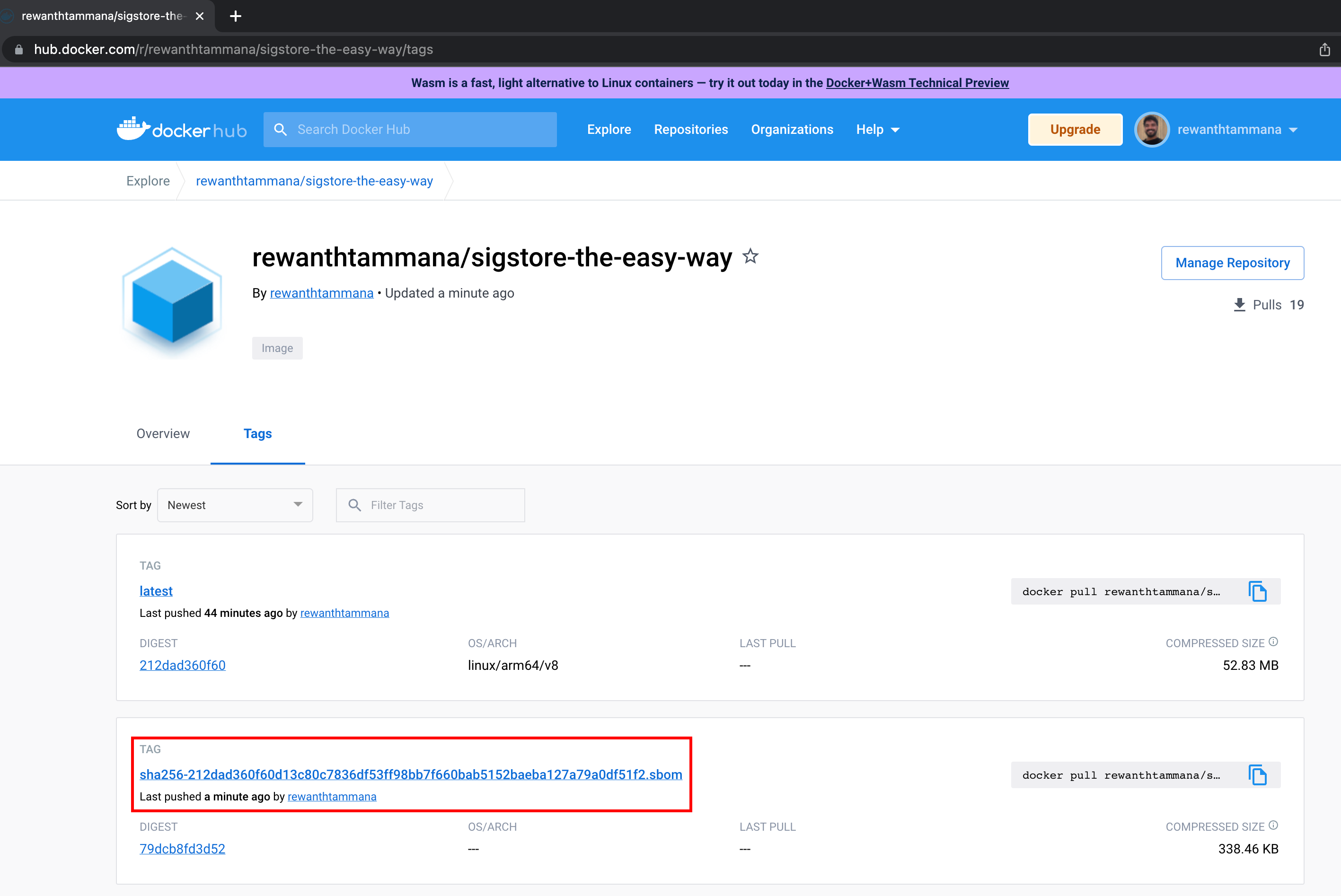1341x896 pixels.
Task: Open Organizations in the top navigation
Action: [x=792, y=130]
